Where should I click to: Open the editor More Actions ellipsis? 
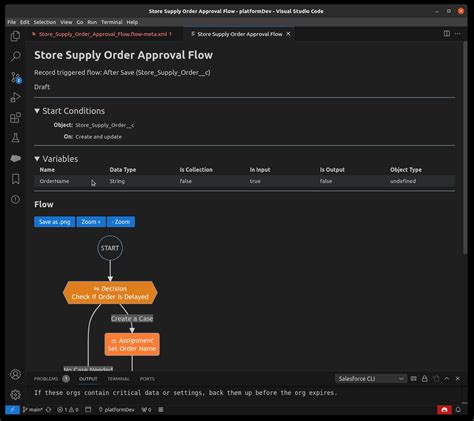tap(458, 34)
